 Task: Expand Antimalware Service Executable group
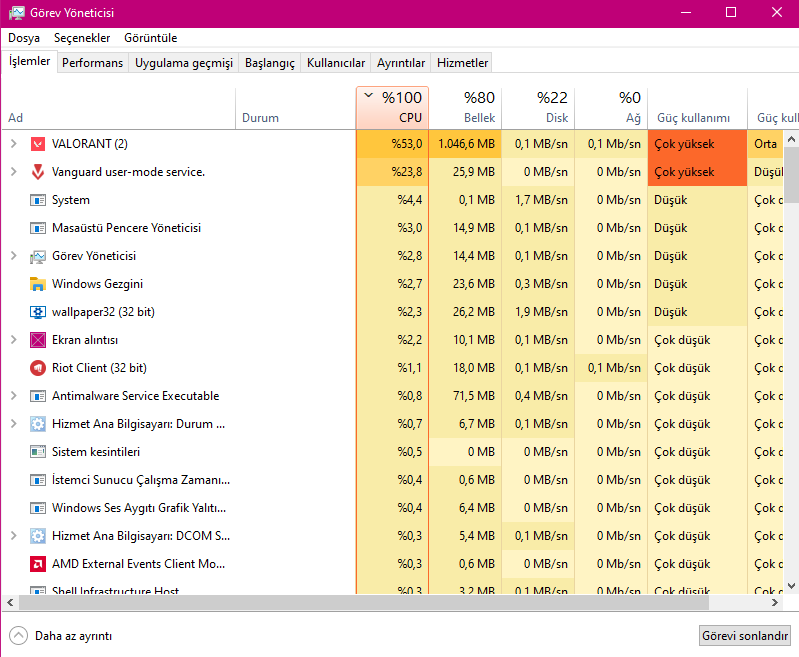pyautogui.click(x=14, y=396)
